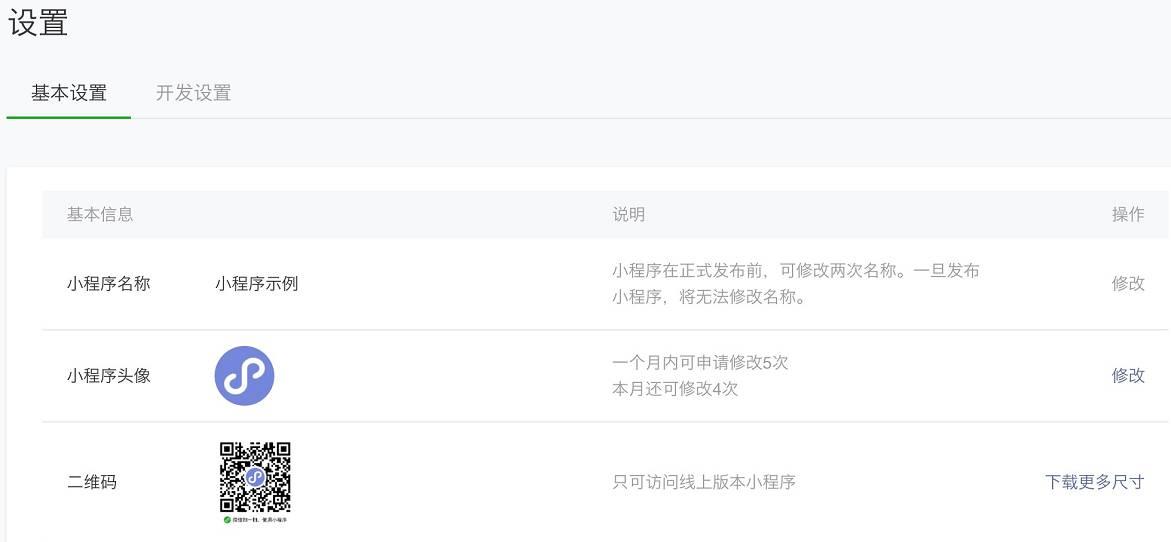1171x542 pixels.
Task: Click the 说明 column header
Action: click(x=628, y=214)
